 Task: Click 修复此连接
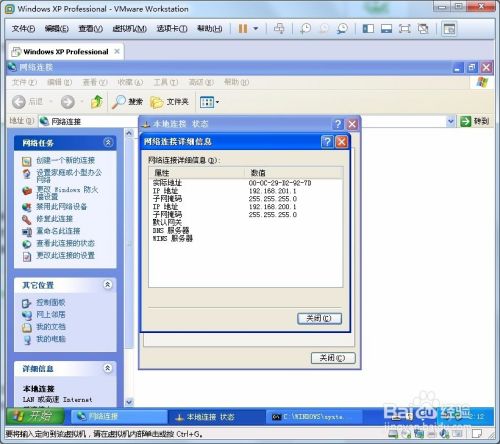pyautogui.click(x=55, y=219)
